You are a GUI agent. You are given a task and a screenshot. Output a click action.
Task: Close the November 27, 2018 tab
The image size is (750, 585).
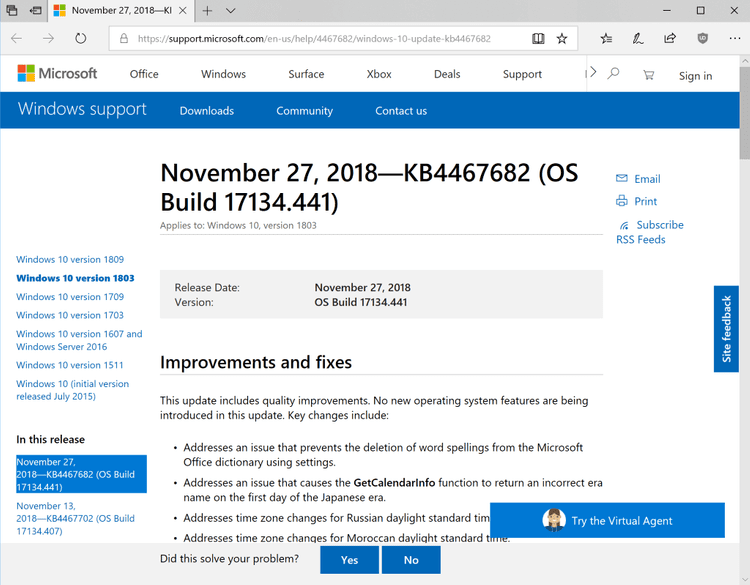click(x=183, y=11)
